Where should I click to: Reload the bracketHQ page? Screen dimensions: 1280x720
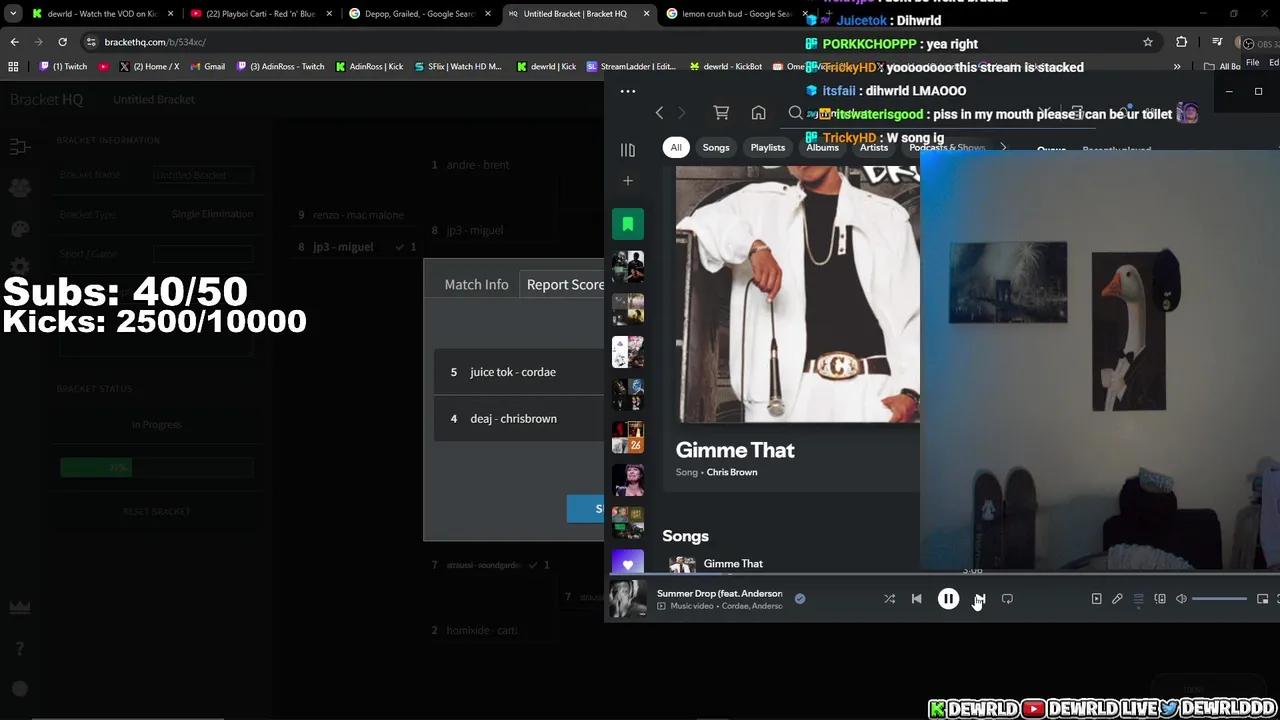tap(62, 42)
